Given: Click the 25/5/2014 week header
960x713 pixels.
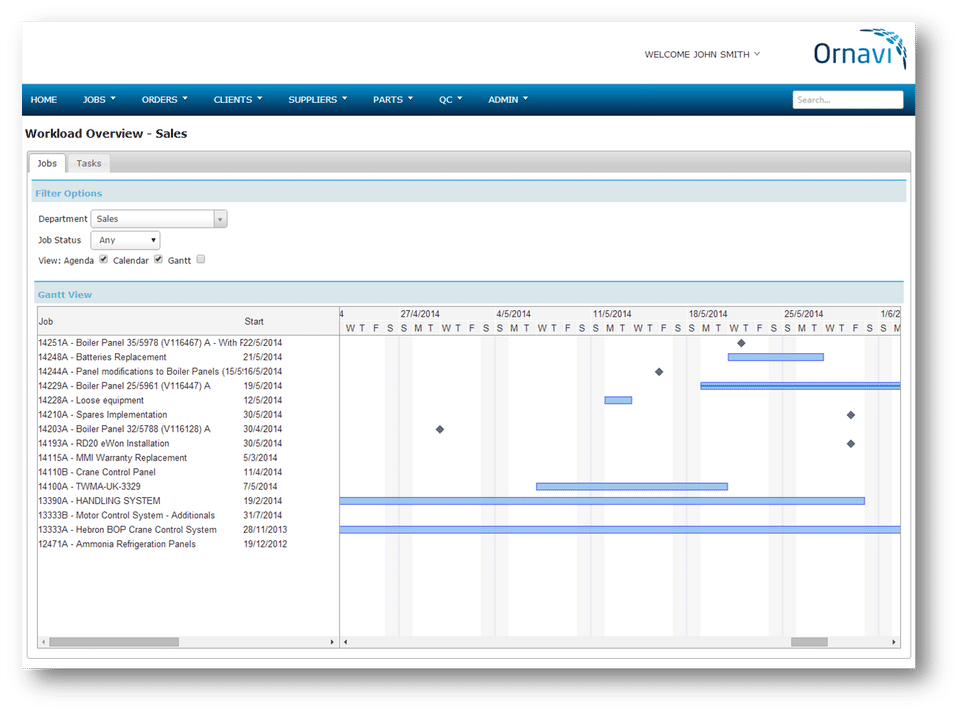Looking at the screenshot, I should [x=804, y=313].
